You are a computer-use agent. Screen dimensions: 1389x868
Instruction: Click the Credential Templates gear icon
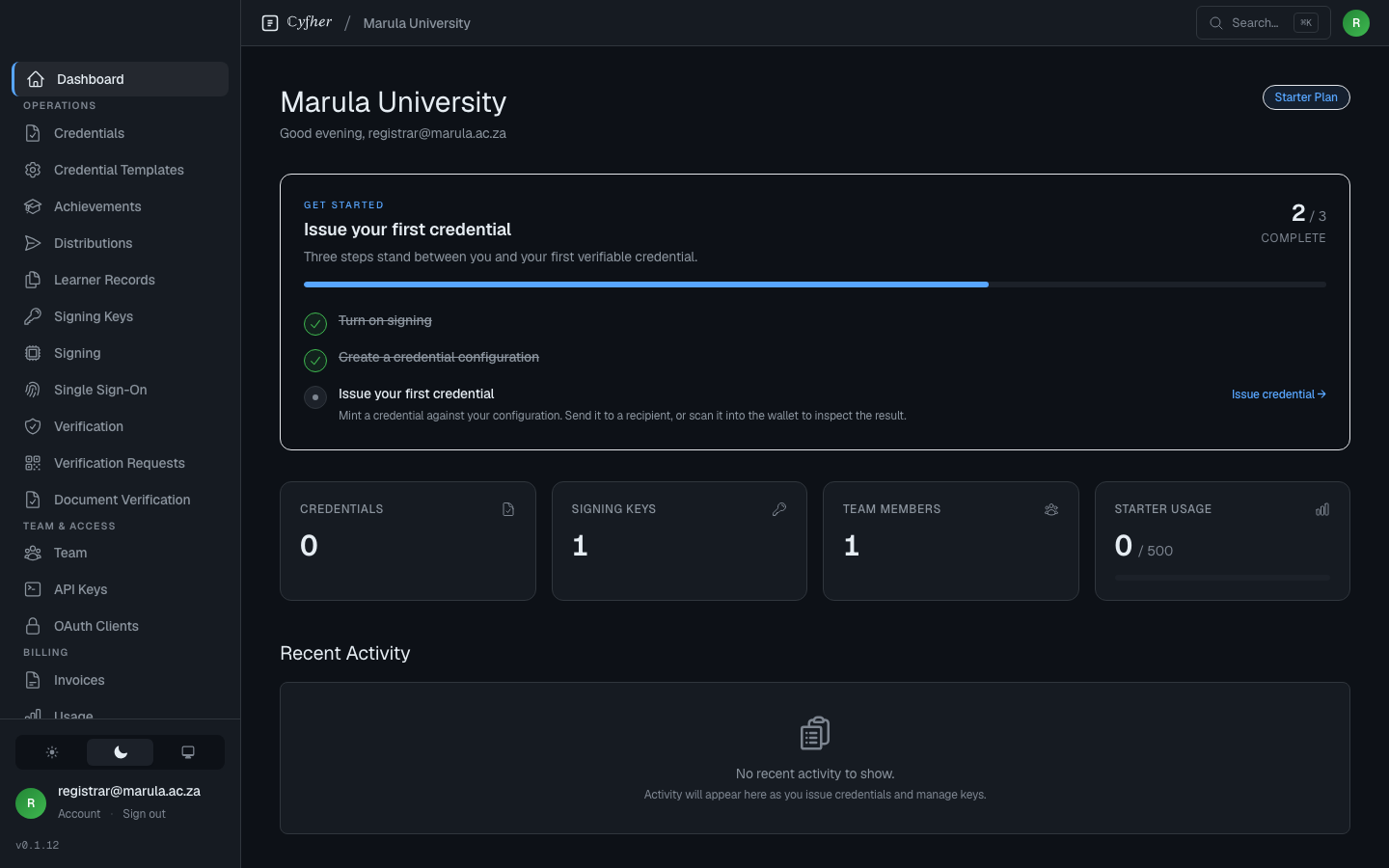tap(33, 170)
